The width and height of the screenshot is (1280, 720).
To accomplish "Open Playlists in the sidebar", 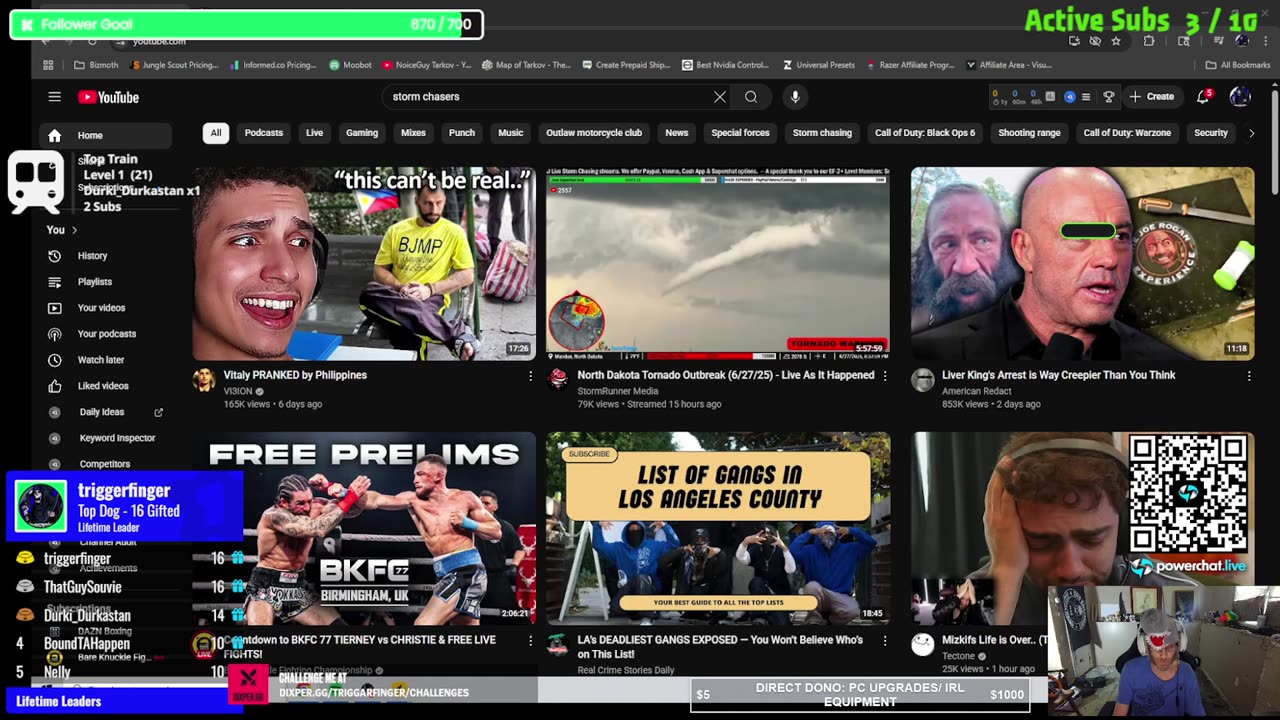I will coord(95,282).
